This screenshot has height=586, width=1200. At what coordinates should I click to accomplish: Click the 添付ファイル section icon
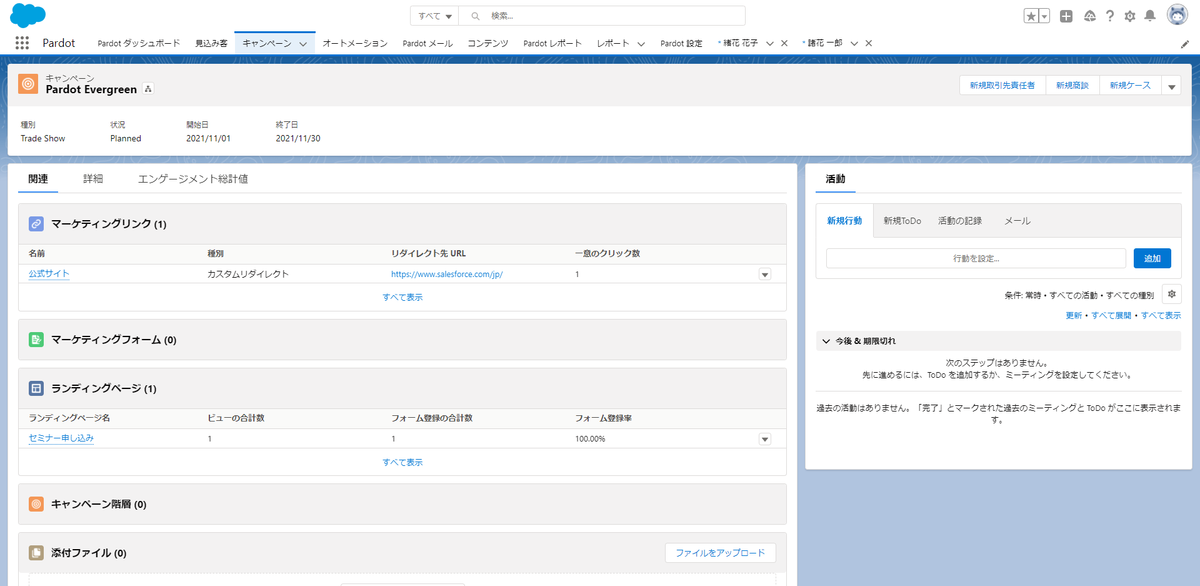[36, 553]
